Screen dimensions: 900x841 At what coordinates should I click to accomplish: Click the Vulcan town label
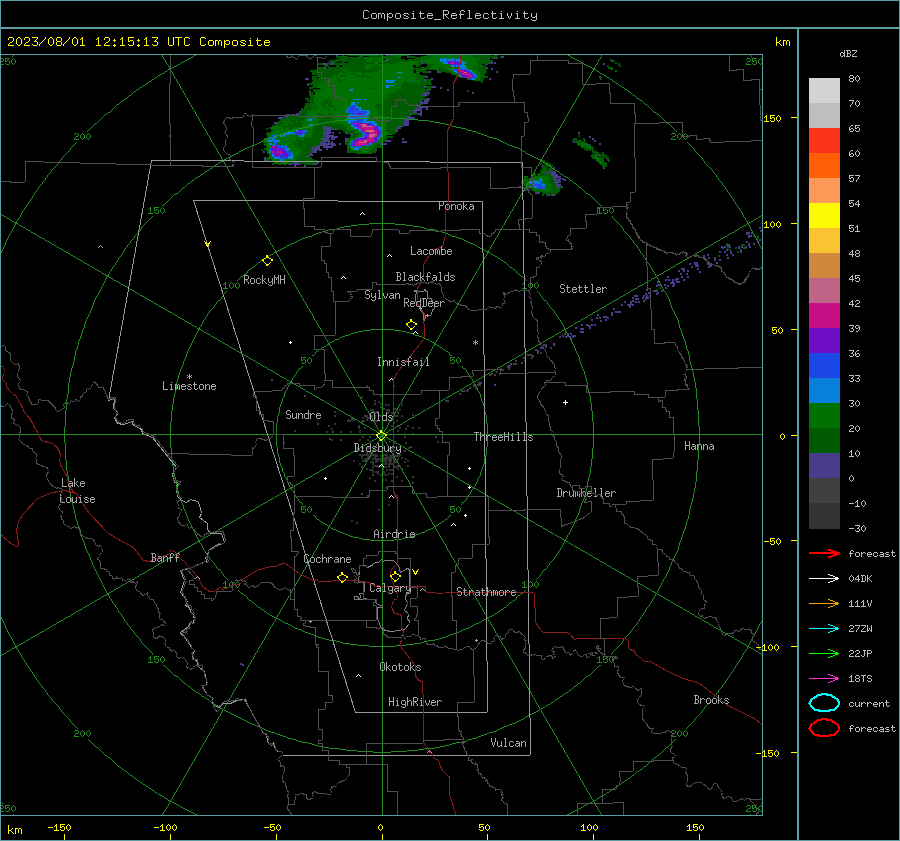[x=509, y=743]
